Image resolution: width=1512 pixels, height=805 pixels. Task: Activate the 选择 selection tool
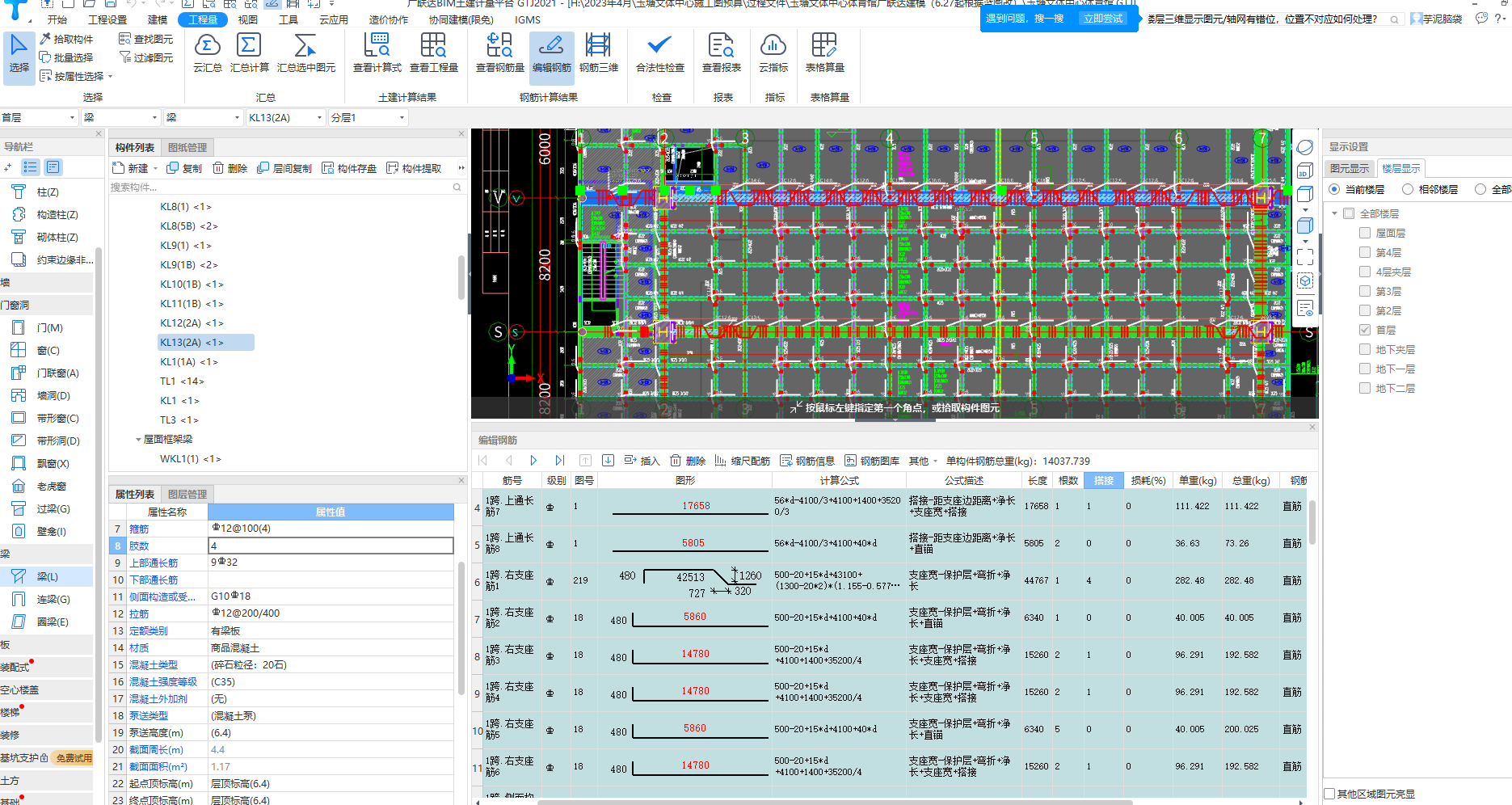pos(19,57)
